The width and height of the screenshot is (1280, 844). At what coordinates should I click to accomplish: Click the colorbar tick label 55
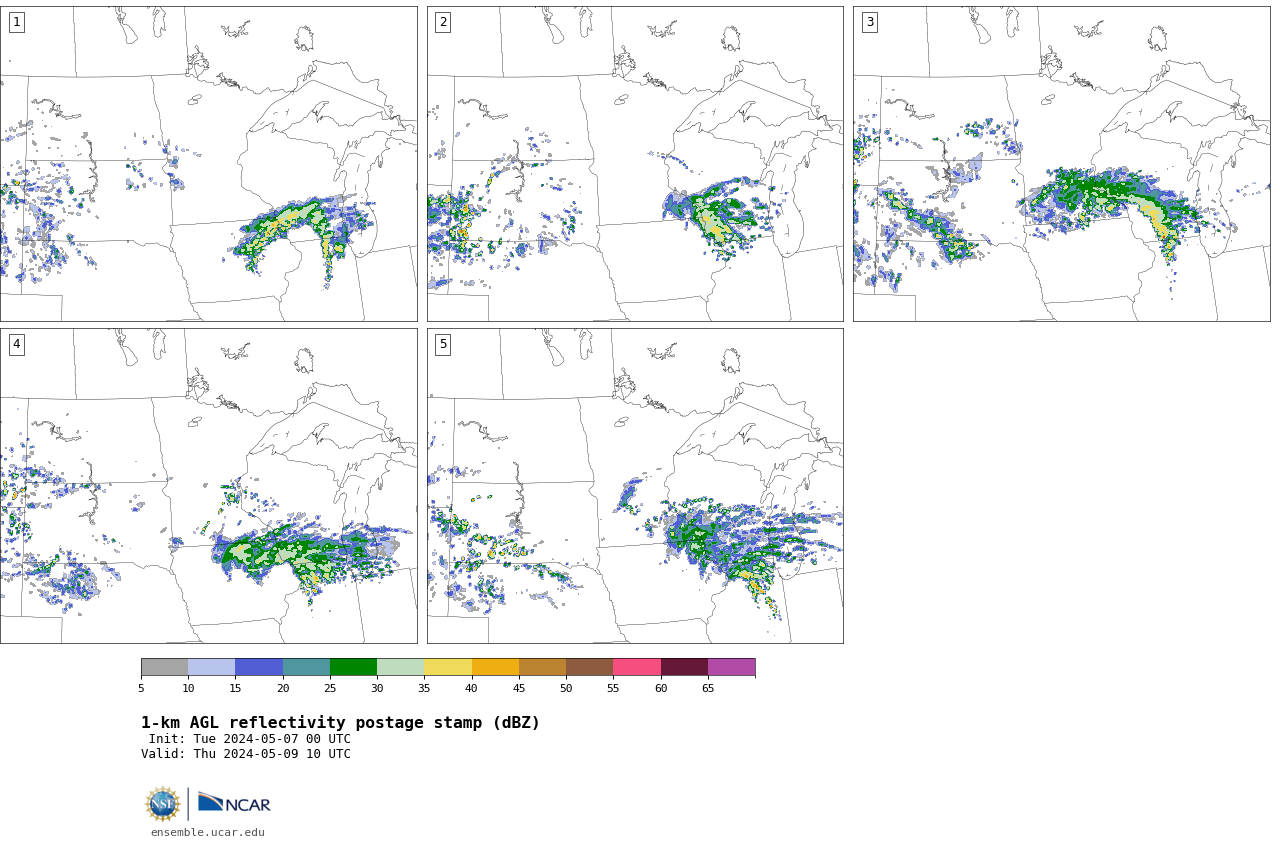(x=613, y=688)
